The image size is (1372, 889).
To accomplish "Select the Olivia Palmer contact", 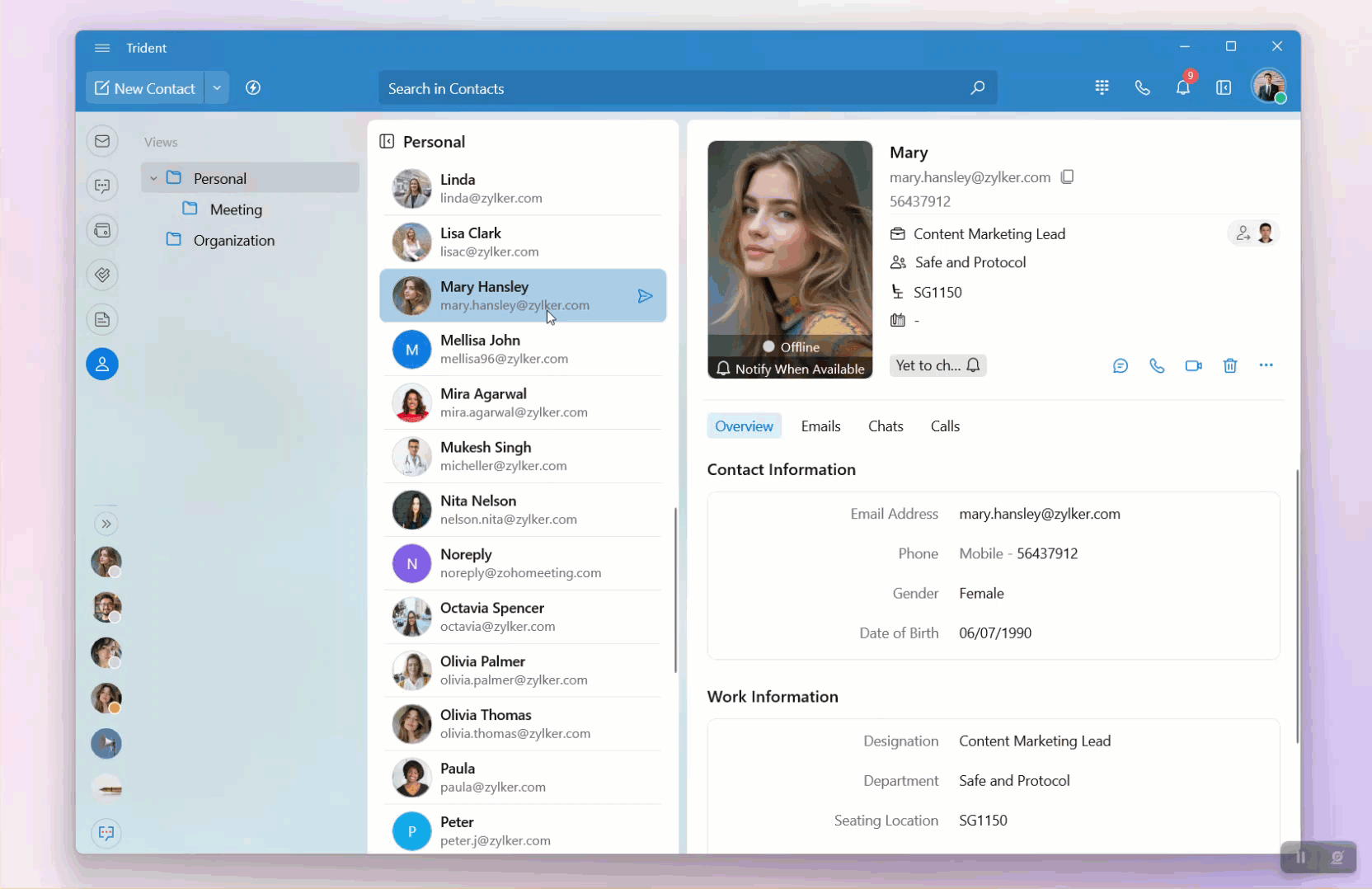I will 523,670.
